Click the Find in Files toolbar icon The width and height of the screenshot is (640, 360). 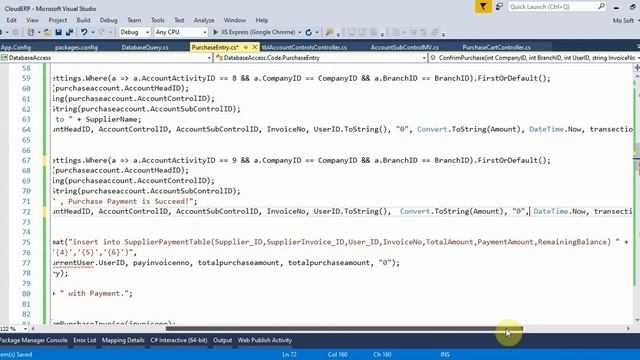[329, 32]
